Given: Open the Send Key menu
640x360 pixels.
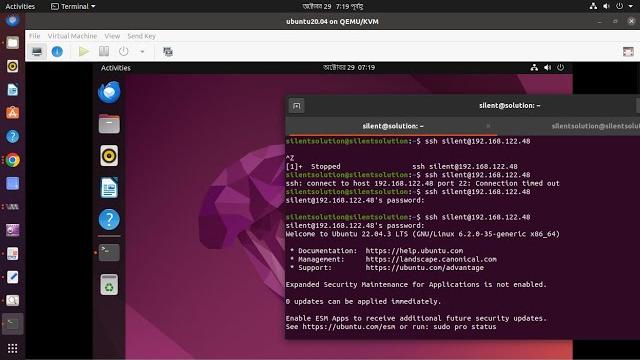Looking at the screenshot, I should (141, 36).
